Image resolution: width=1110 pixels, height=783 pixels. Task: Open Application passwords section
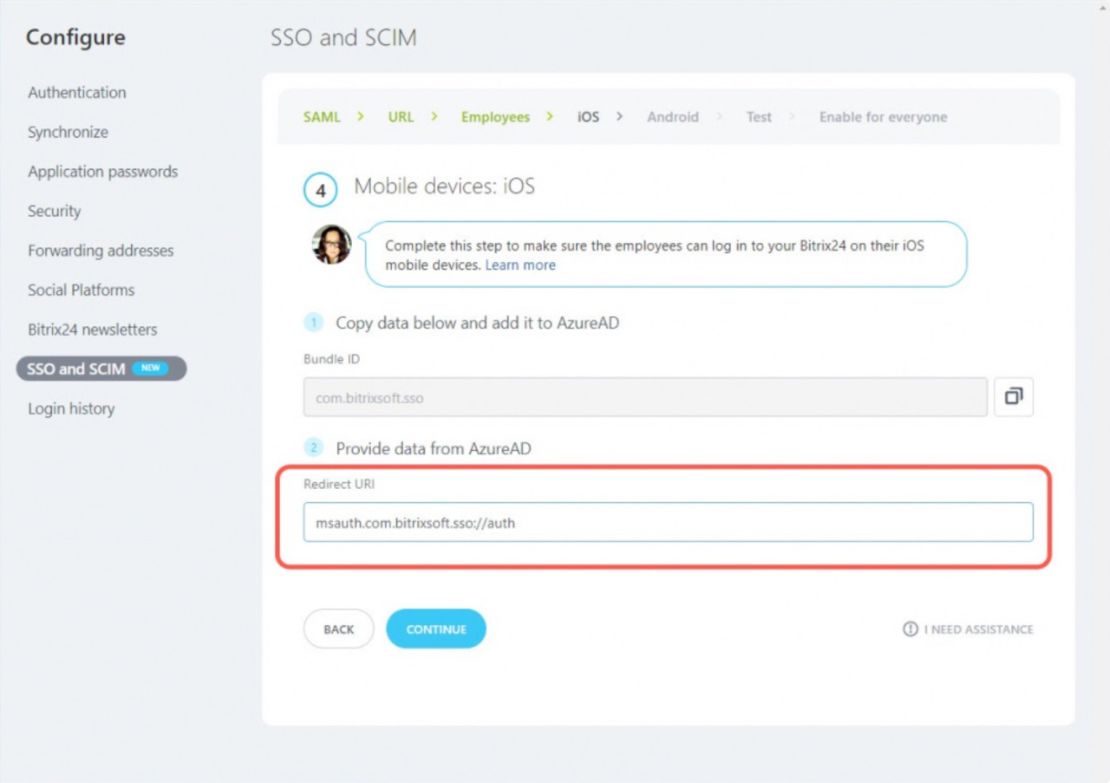[103, 171]
